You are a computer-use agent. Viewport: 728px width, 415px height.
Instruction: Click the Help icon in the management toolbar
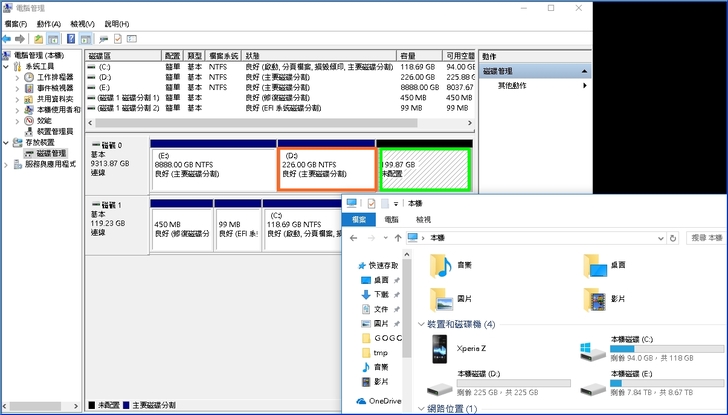point(71,38)
